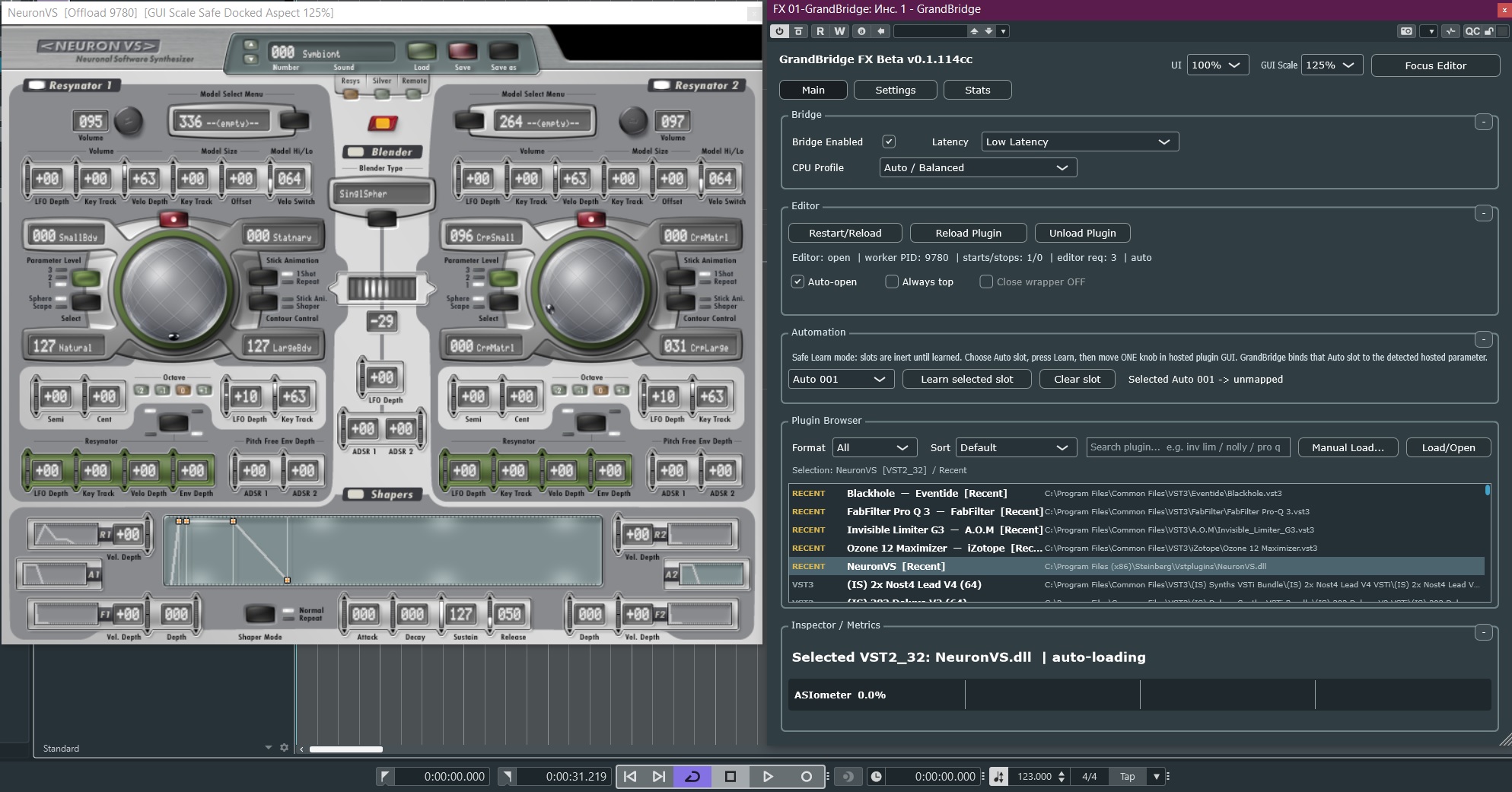Click the Load/Open button
This screenshot has height=792, width=1512.
point(1448,447)
